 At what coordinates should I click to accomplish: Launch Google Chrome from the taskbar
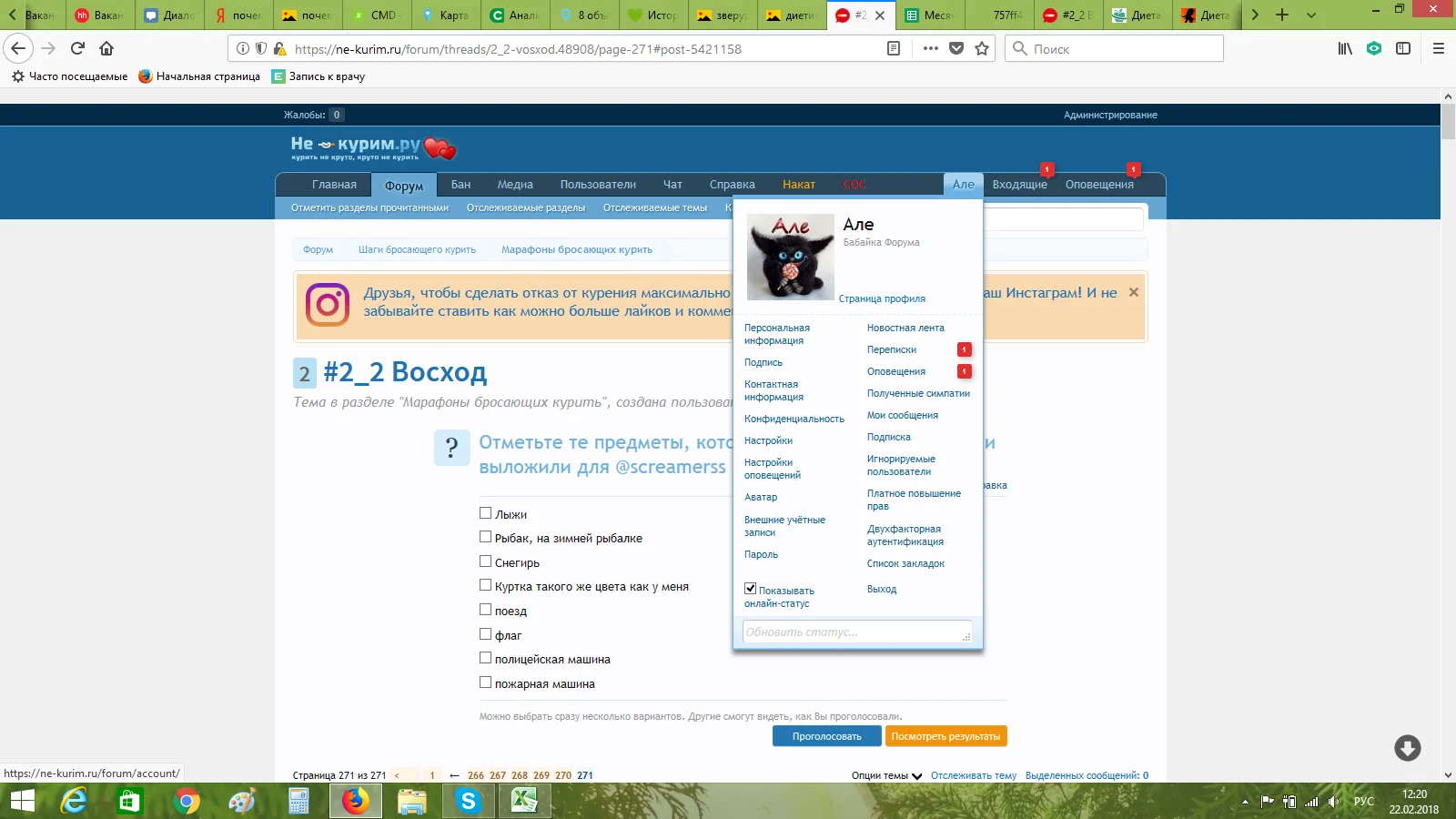[187, 801]
